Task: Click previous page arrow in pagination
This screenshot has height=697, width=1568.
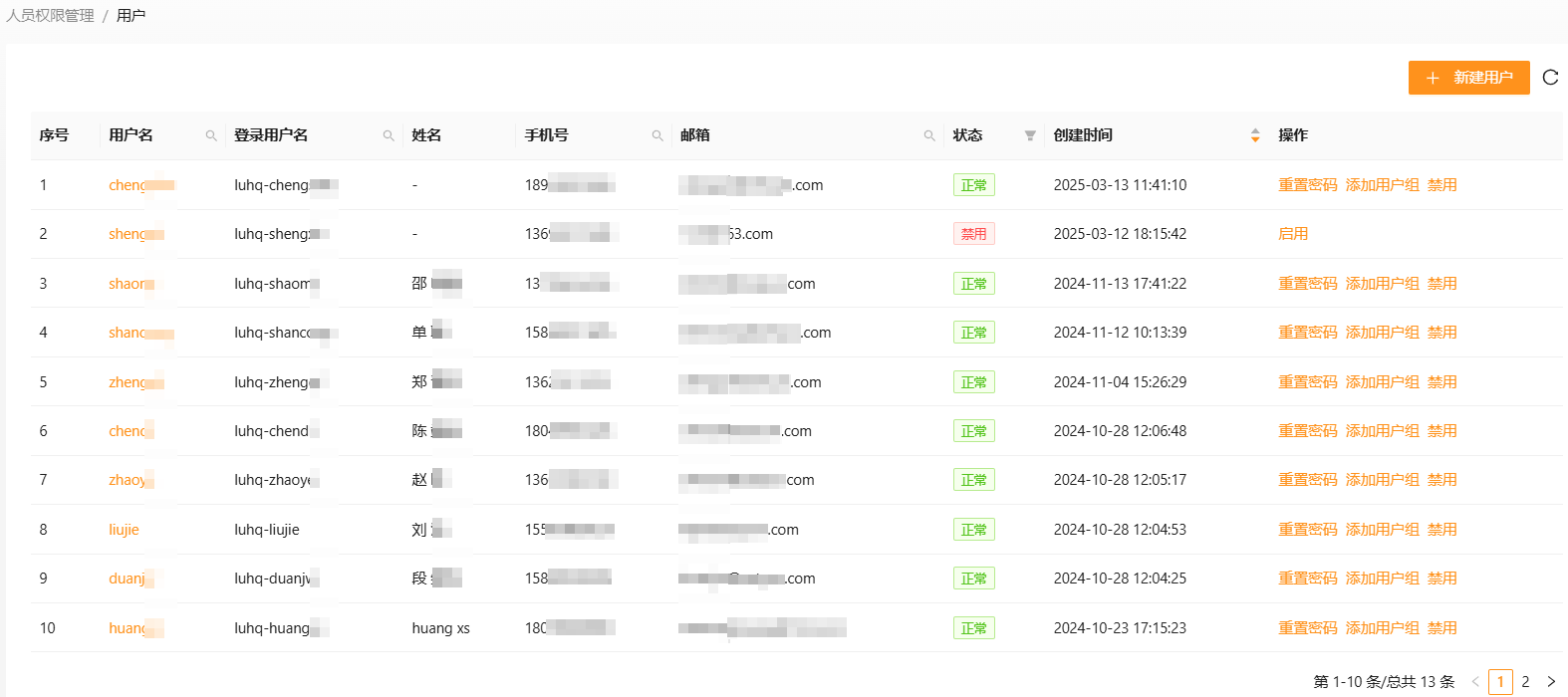Action: pos(1475,682)
